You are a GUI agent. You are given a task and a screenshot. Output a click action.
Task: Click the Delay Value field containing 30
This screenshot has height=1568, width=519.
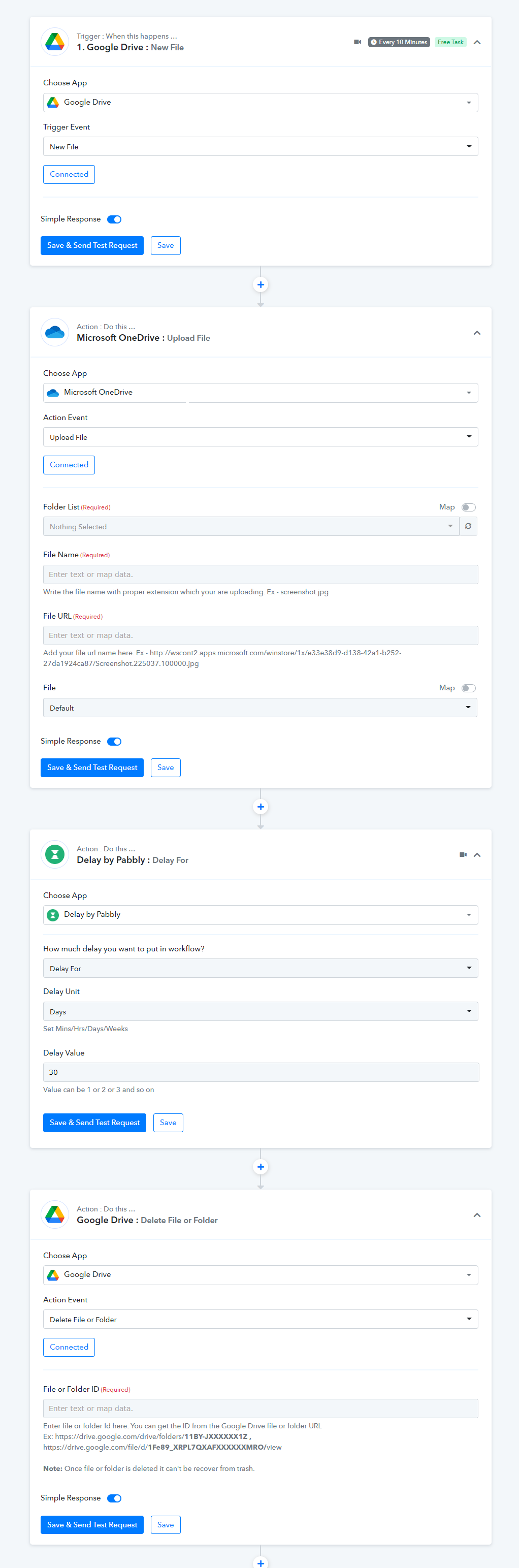click(x=261, y=1073)
